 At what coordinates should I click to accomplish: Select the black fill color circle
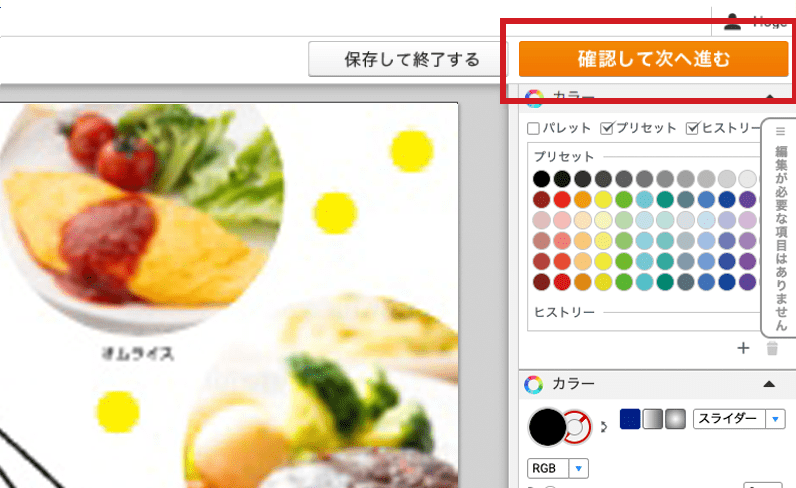tap(547, 428)
